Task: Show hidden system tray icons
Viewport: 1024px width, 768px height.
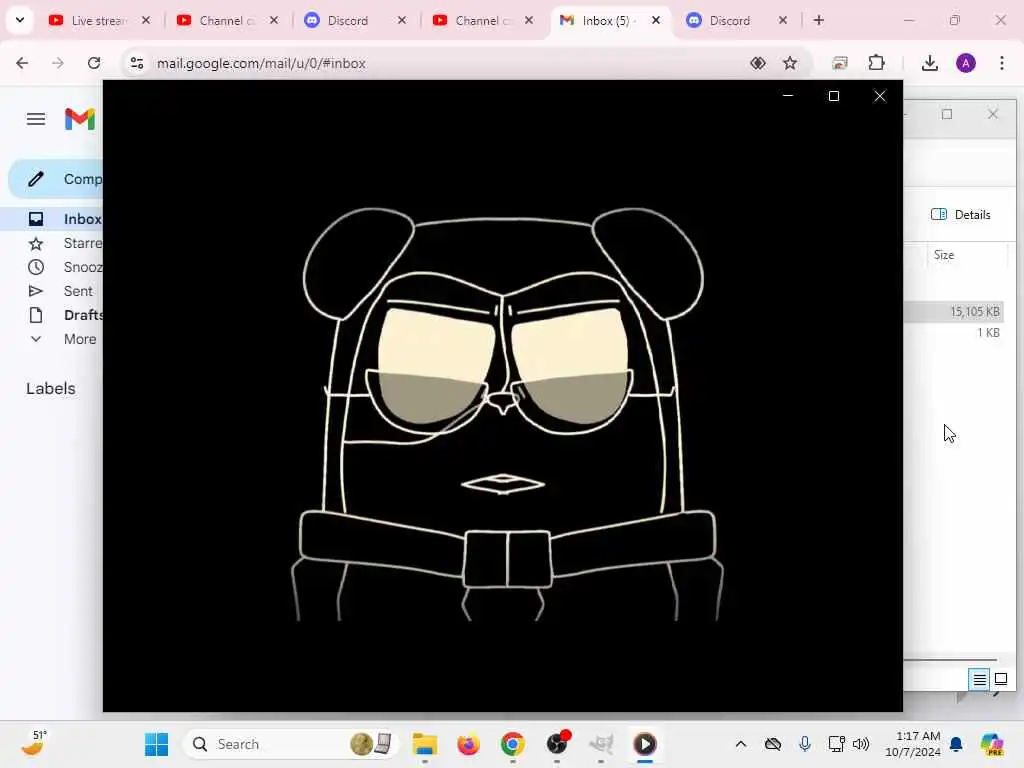Action: [741, 744]
